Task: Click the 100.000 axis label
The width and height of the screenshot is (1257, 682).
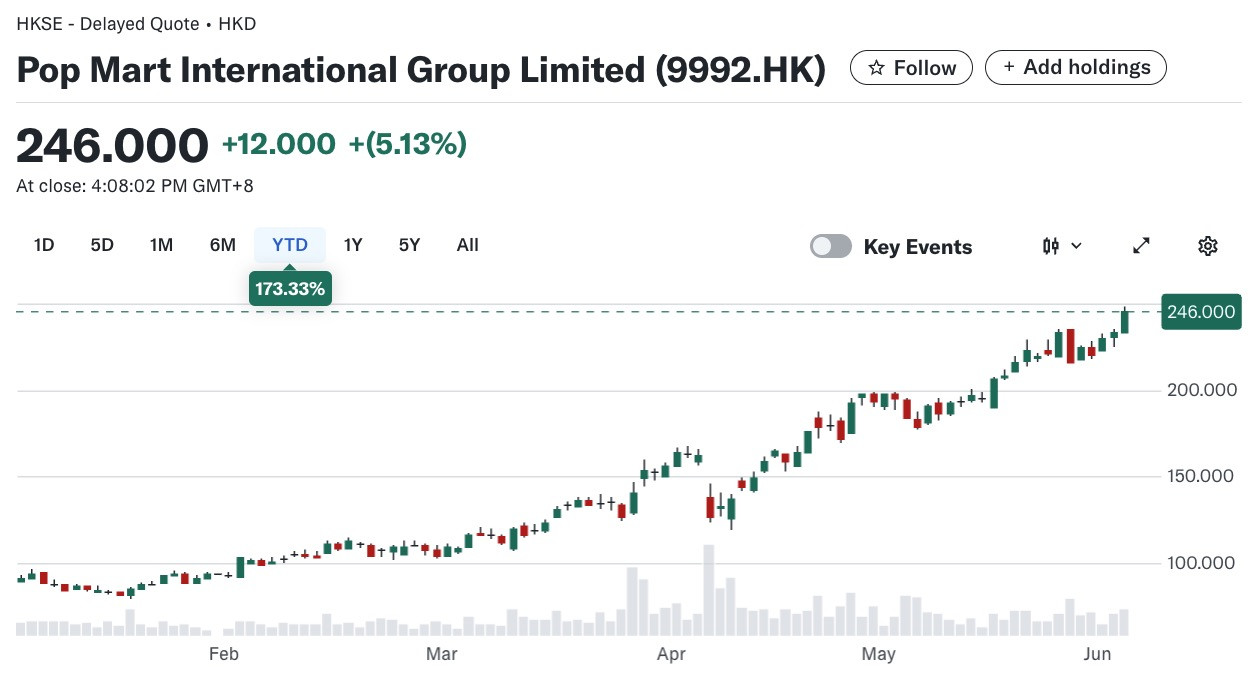Action: 1201,563
